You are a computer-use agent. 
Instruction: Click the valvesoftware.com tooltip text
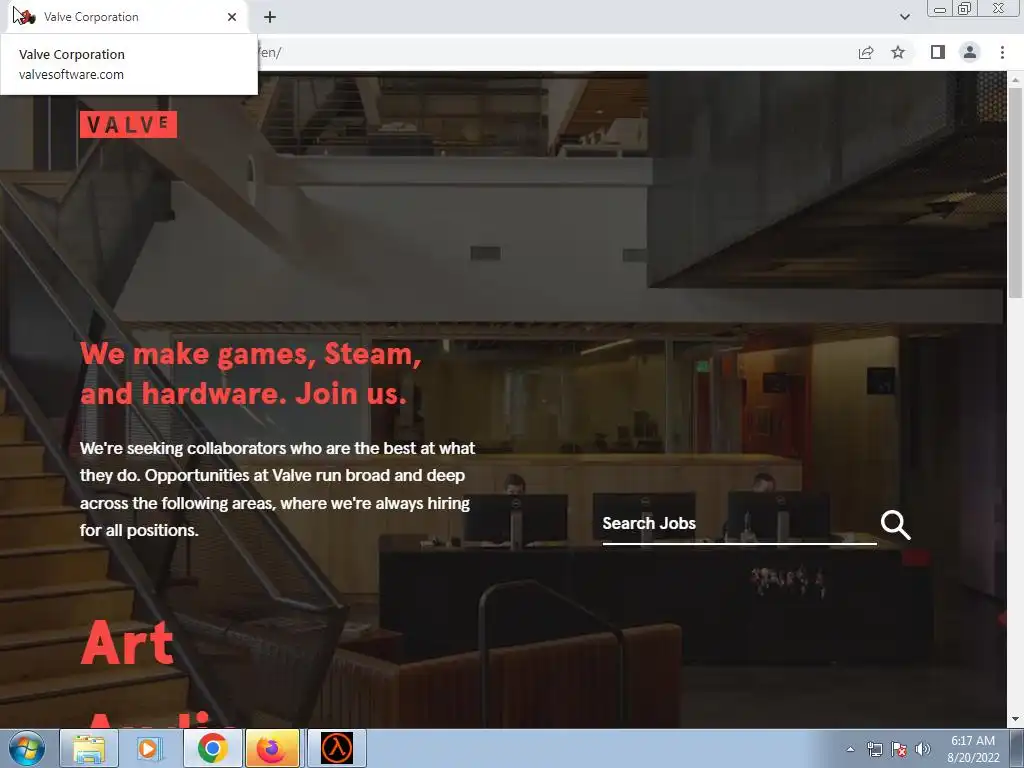[x=71, y=74]
